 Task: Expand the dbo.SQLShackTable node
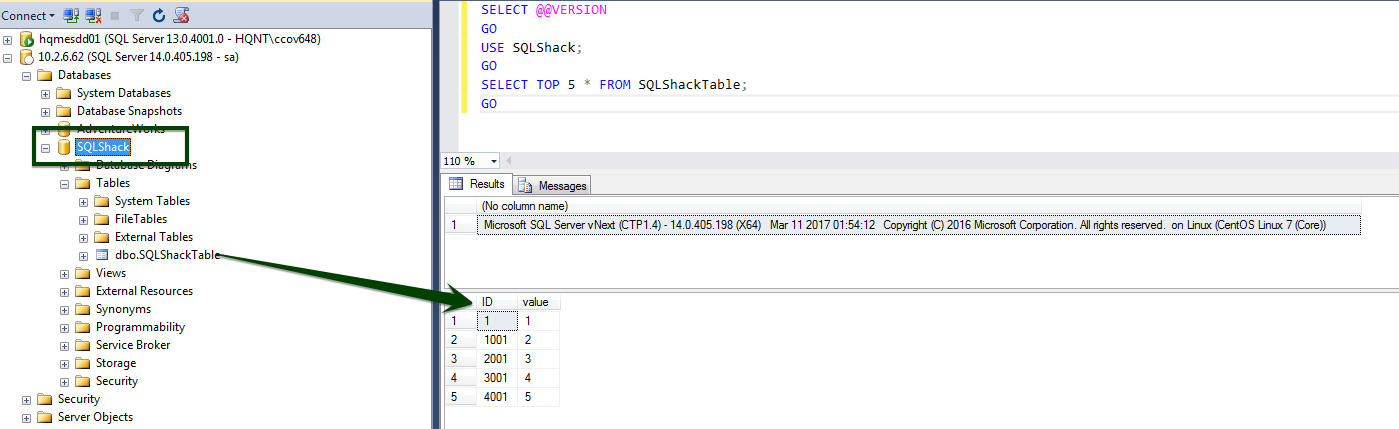point(84,255)
